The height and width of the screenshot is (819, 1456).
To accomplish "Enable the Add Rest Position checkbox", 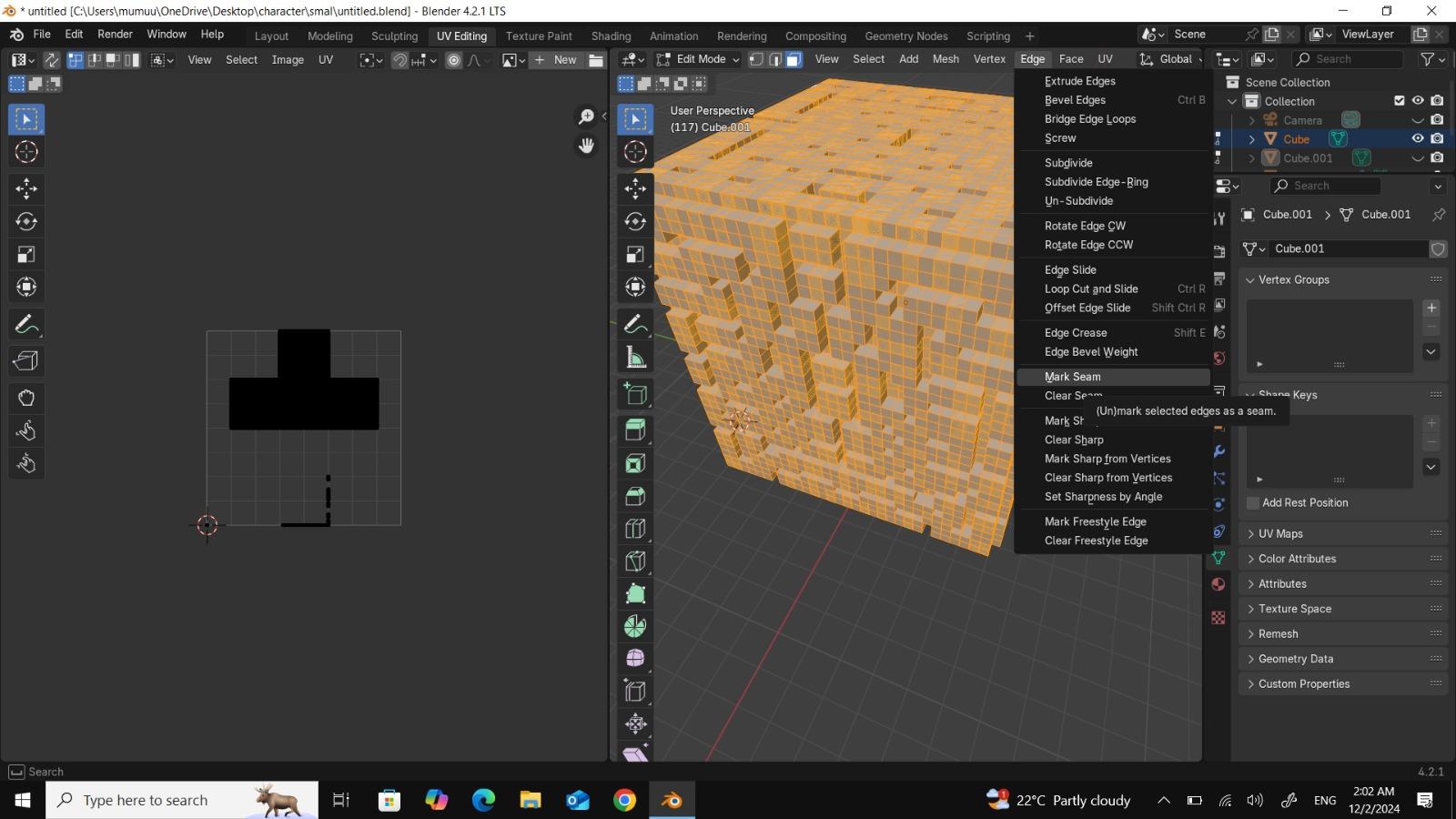I will pos(1253,503).
